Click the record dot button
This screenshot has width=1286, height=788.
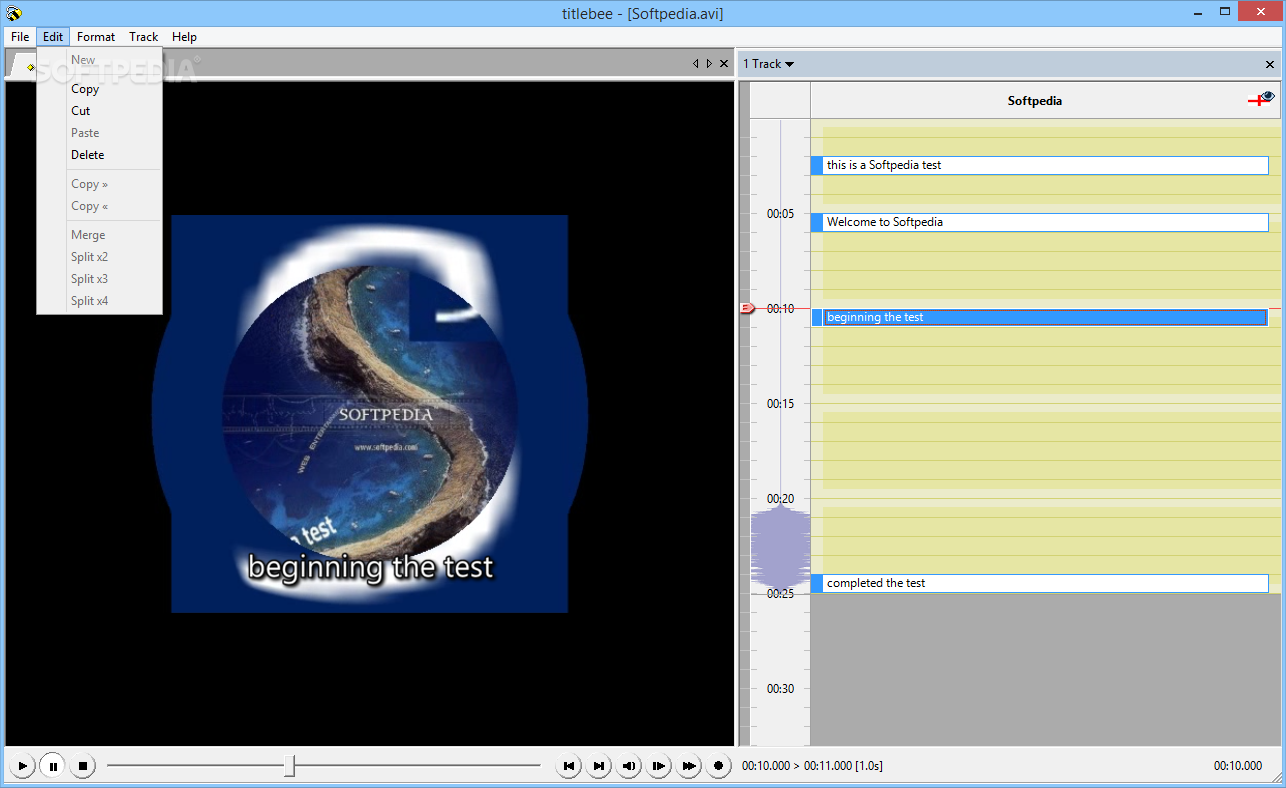click(x=718, y=766)
